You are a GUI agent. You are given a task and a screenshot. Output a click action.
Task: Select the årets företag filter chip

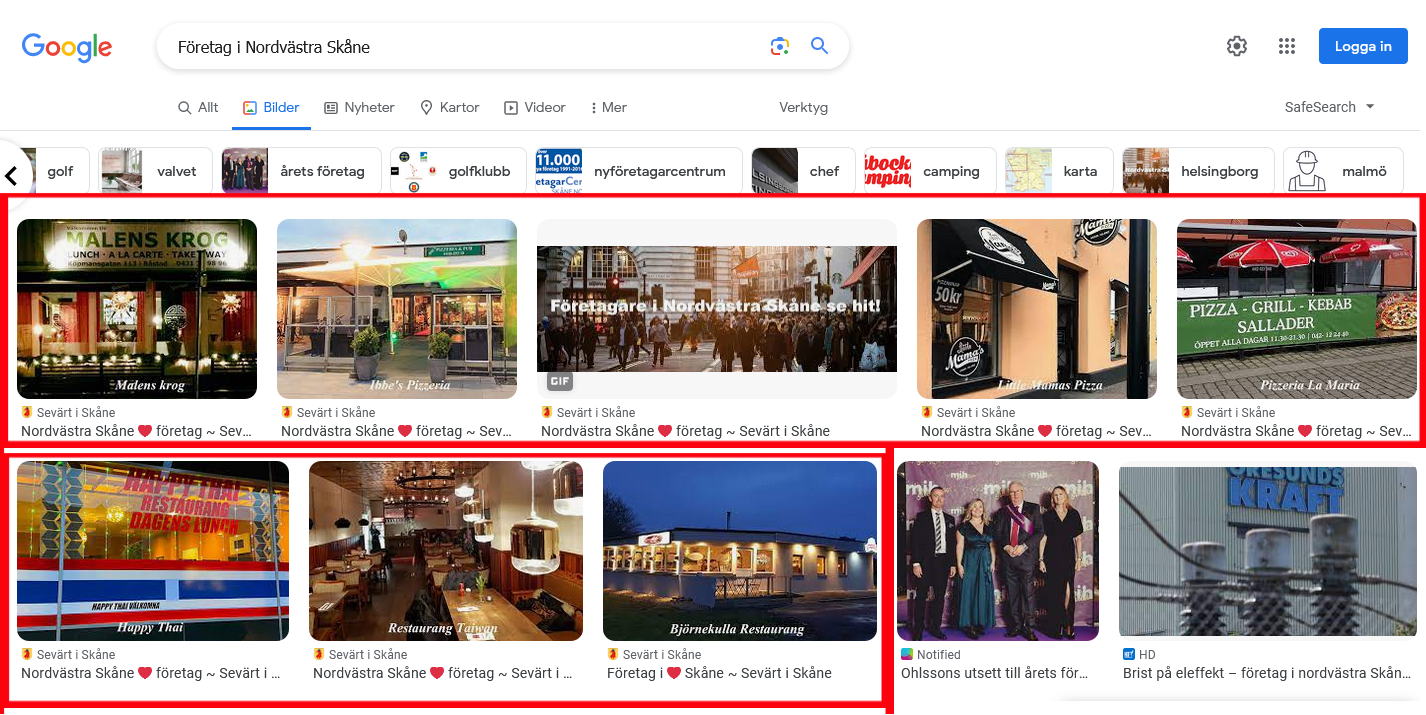click(301, 171)
